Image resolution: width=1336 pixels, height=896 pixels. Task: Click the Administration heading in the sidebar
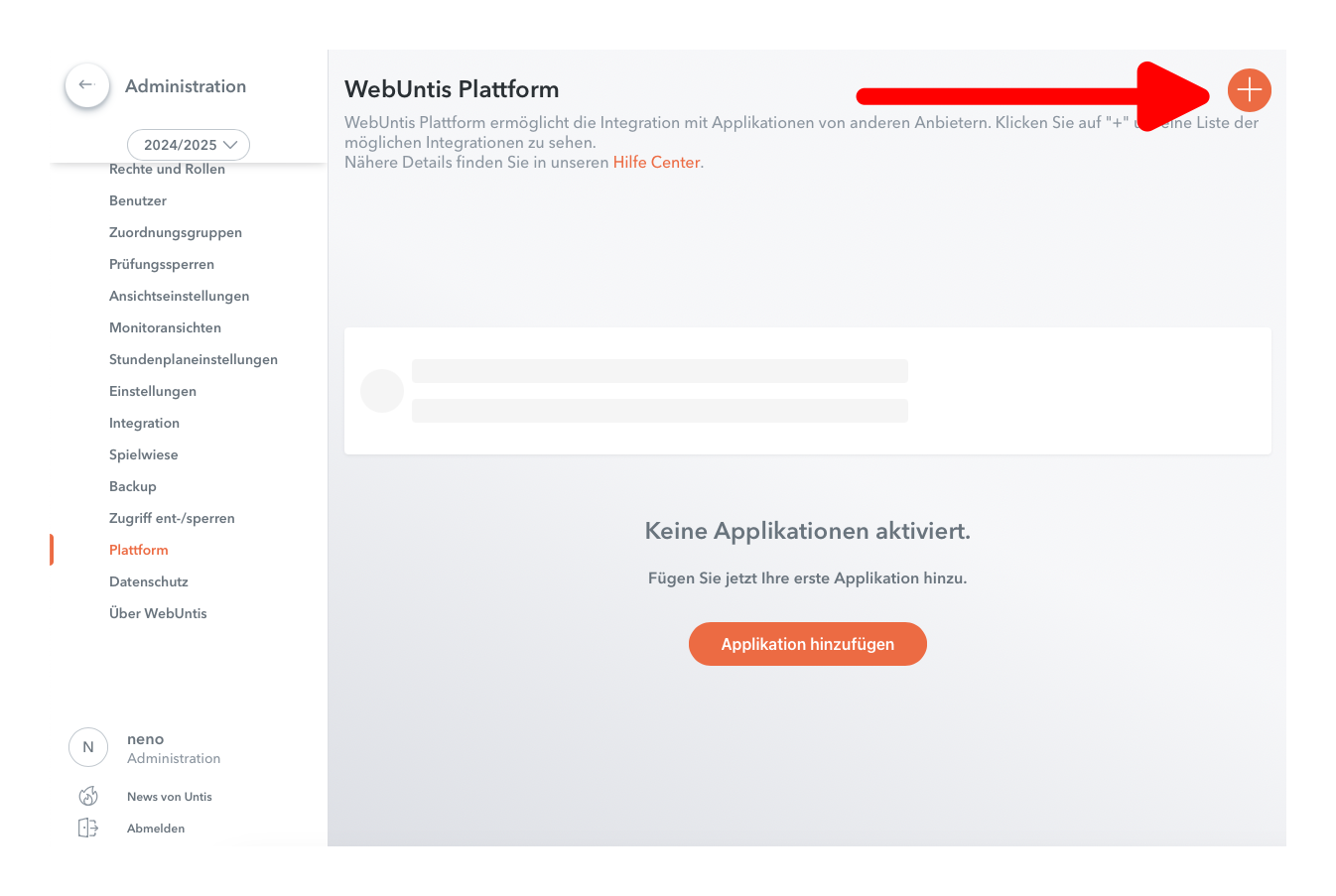[x=186, y=86]
